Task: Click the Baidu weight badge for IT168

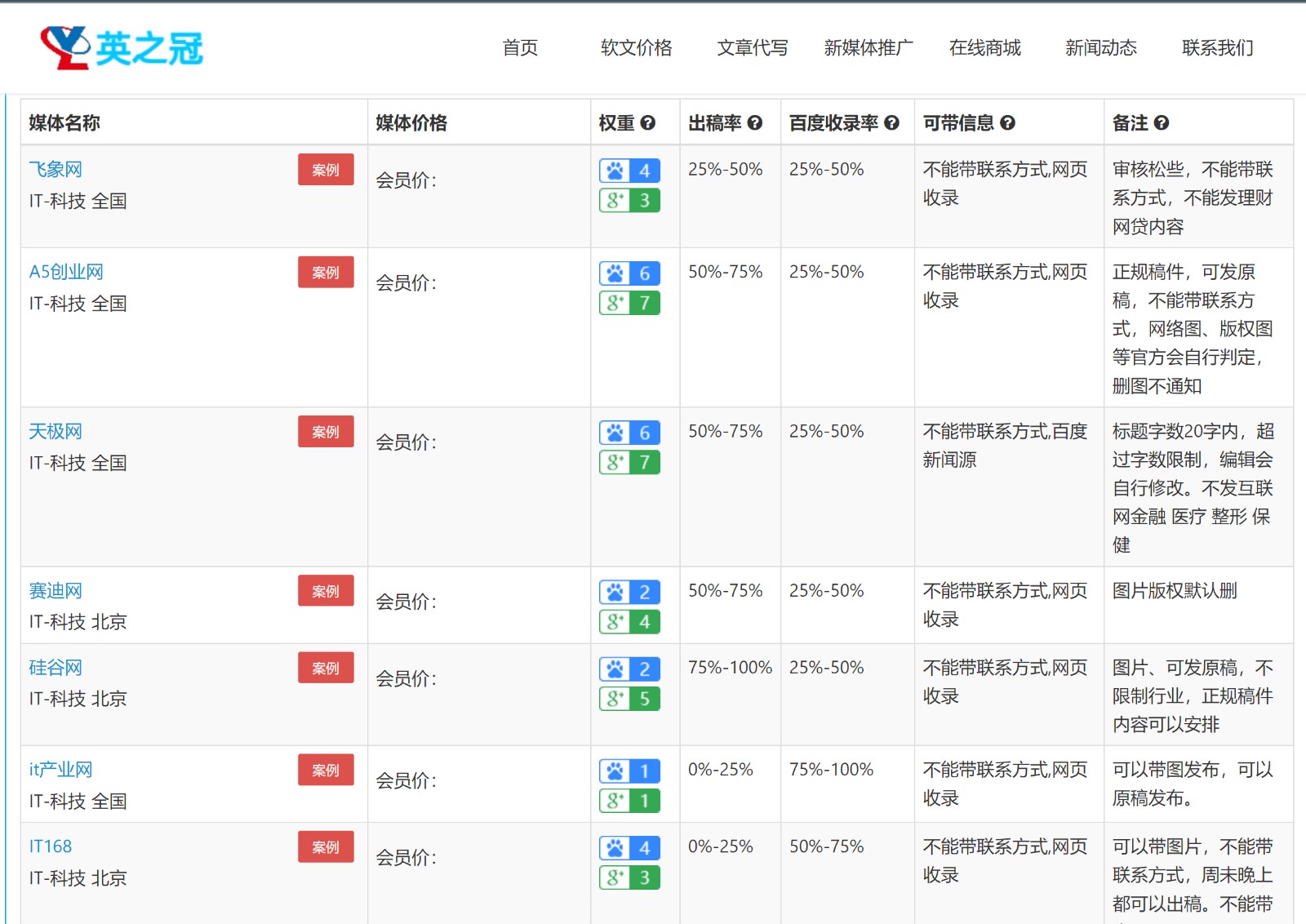Action: tap(629, 848)
